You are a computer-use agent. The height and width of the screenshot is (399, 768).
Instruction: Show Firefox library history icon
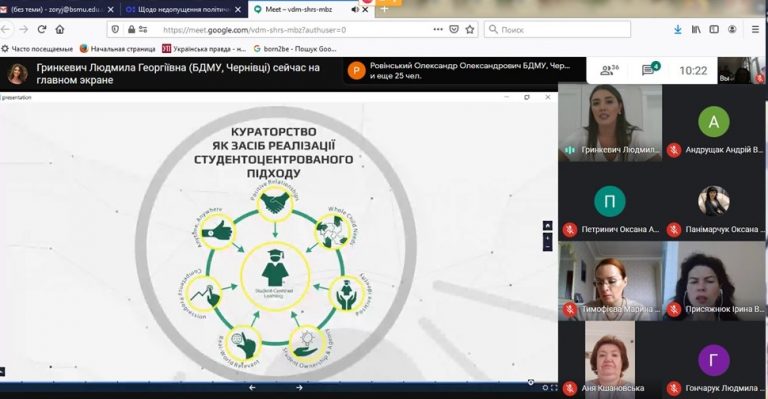(x=696, y=29)
